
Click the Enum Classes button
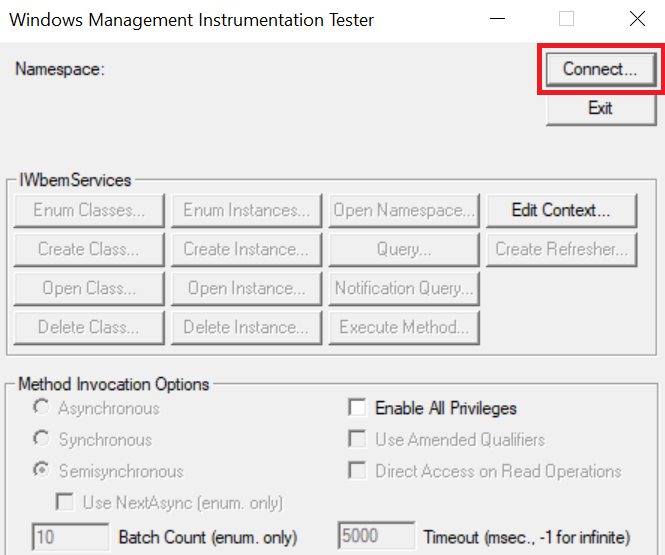pyautogui.click(x=89, y=210)
